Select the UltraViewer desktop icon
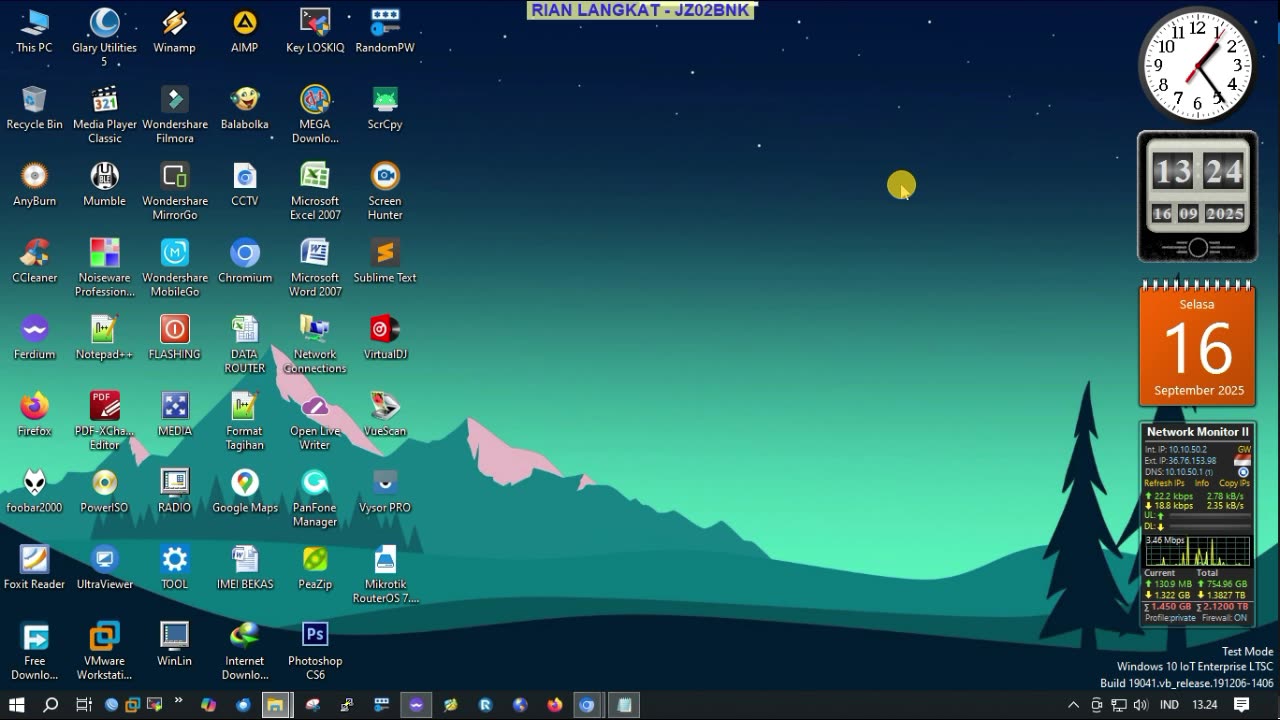 (x=104, y=568)
